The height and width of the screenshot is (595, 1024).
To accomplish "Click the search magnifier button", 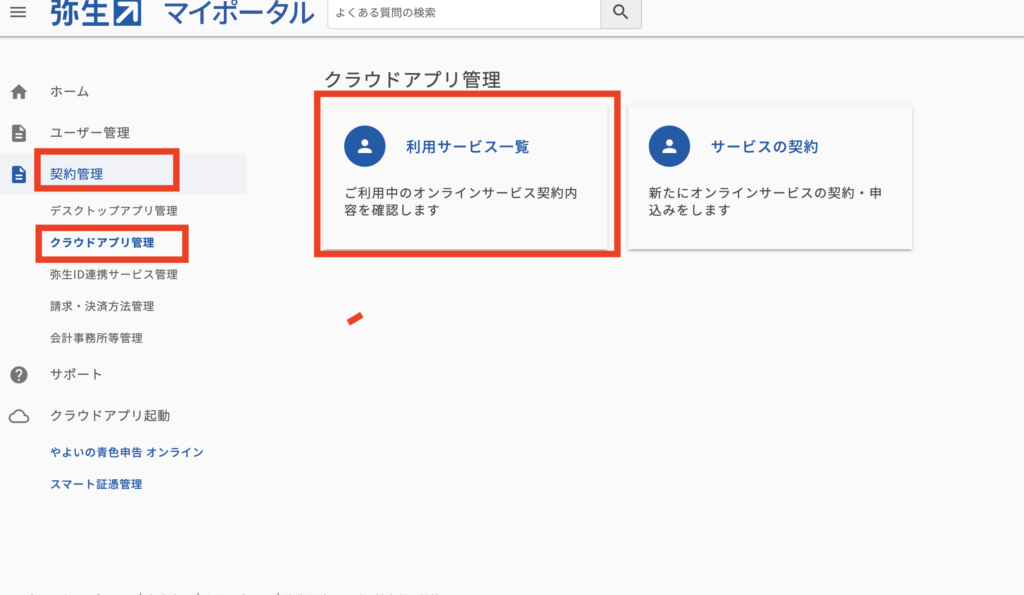I will click(x=620, y=12).
